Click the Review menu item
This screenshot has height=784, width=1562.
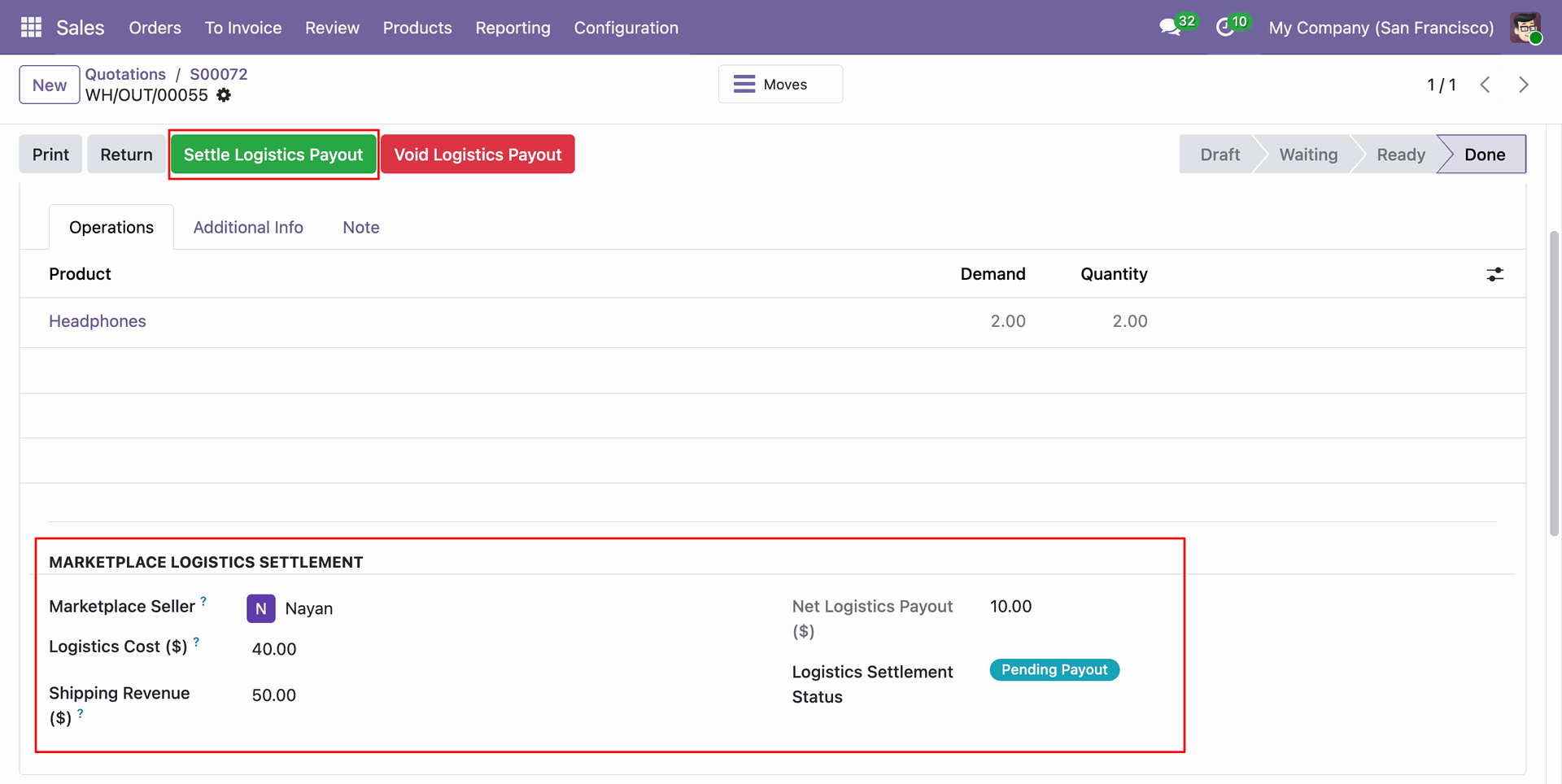click(x=332, y=28)
